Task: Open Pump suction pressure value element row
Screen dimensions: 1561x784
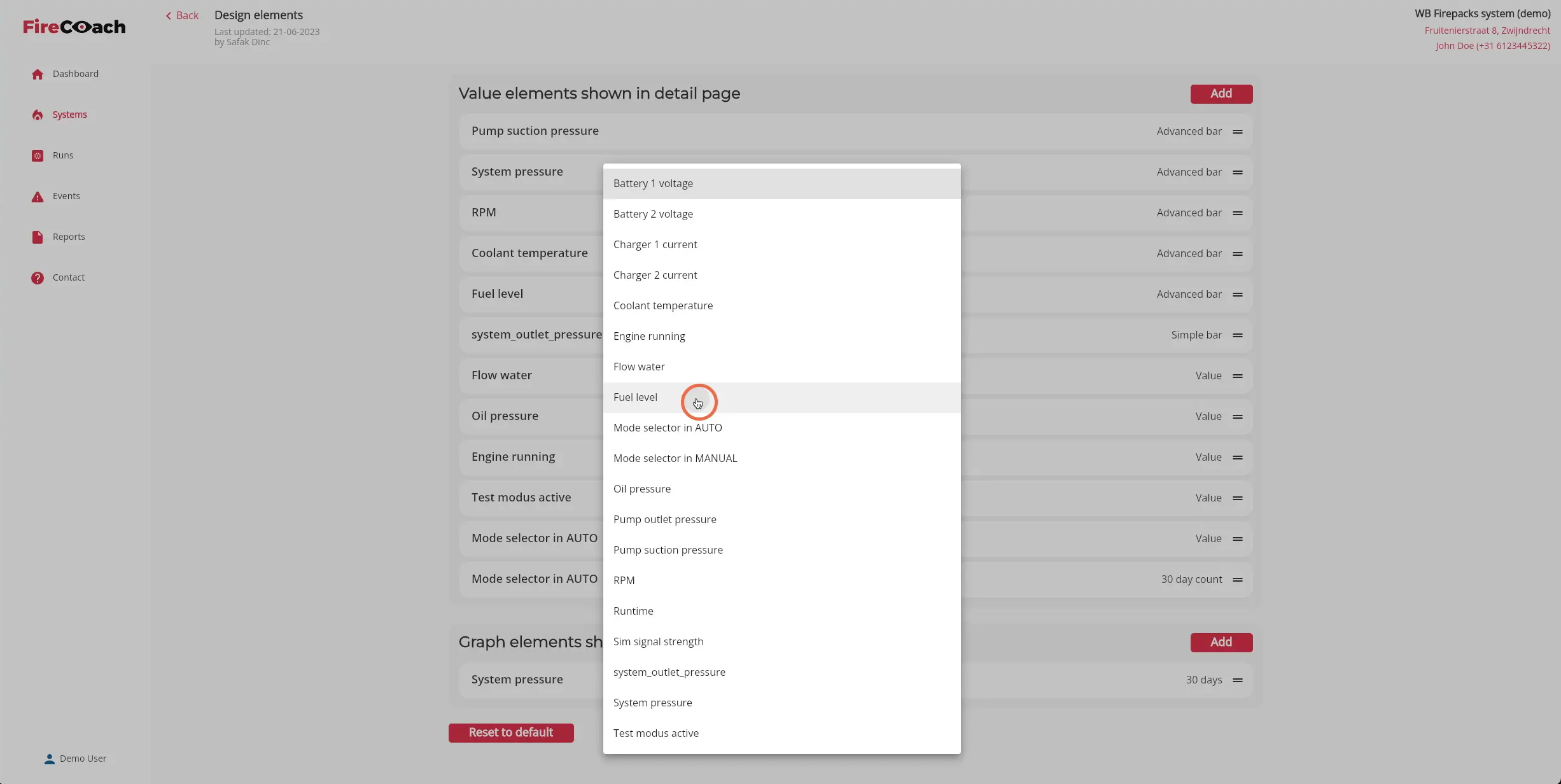Action: pyautogui.click(x=855, y=131)
